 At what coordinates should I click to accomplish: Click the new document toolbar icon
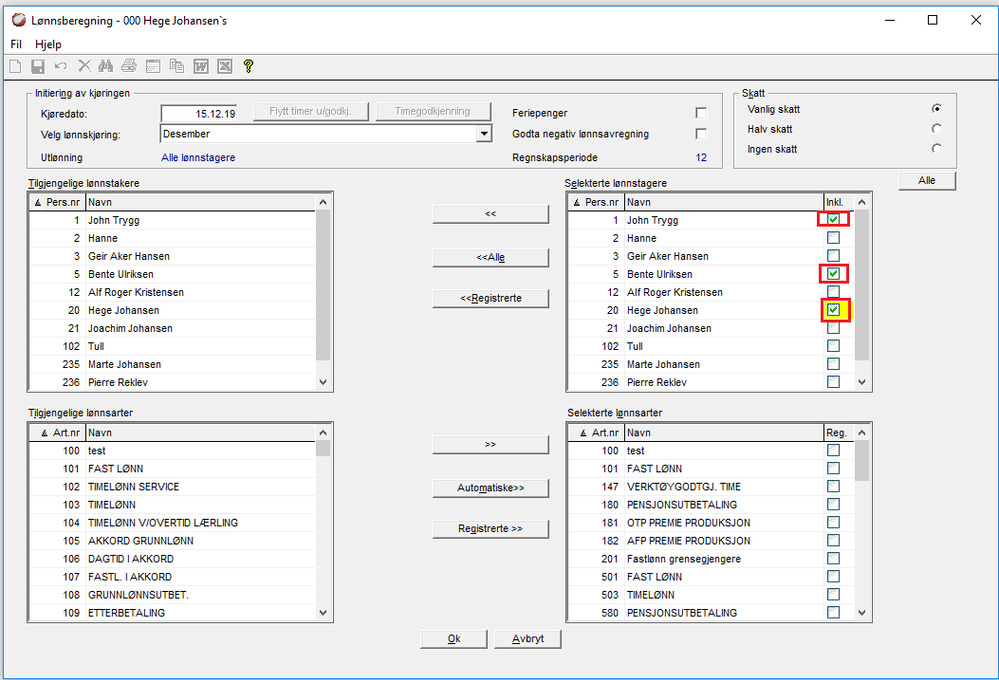pyautogui.click(x=15, y=67)
